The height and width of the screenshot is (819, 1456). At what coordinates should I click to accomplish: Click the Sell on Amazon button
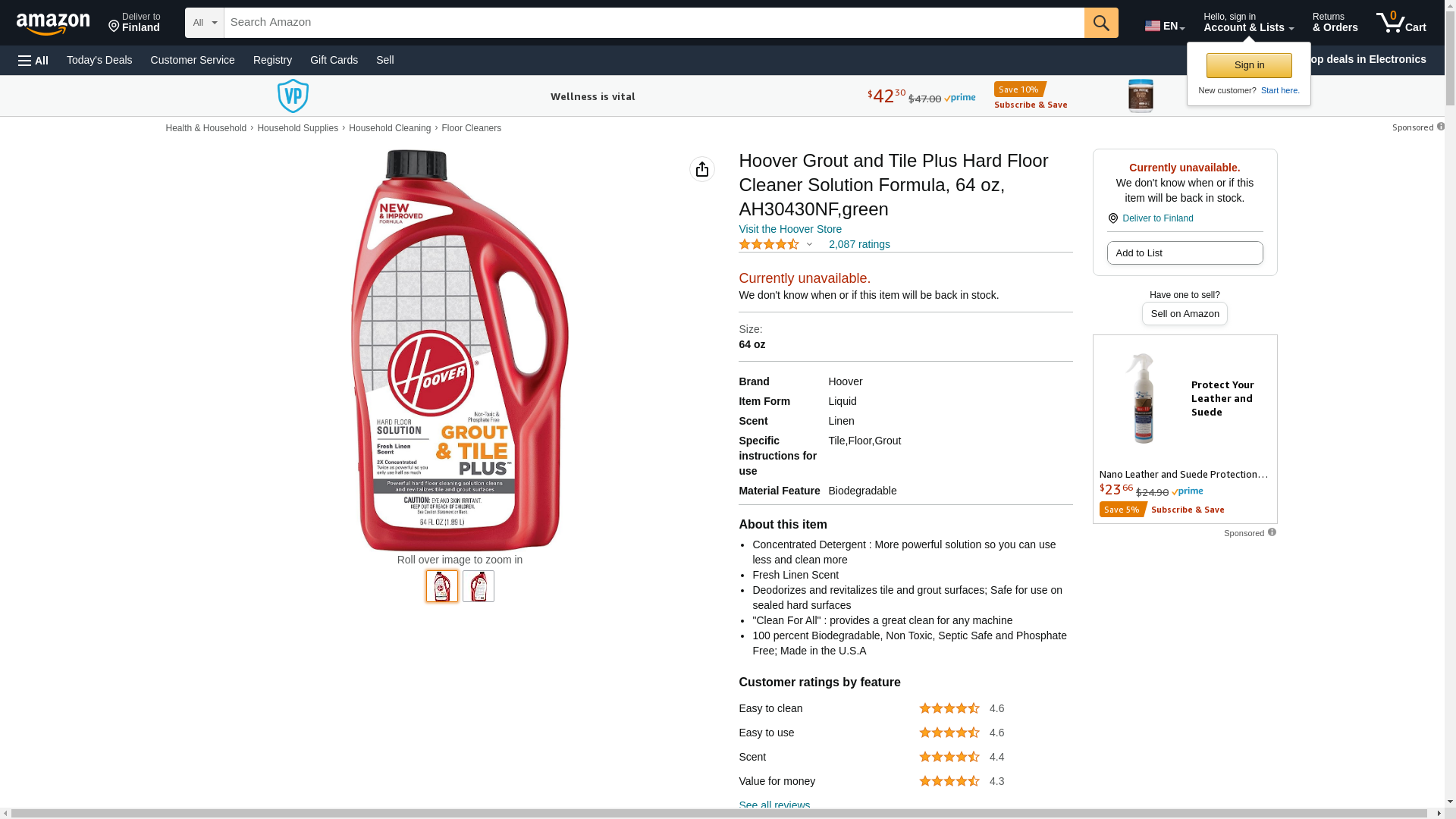tap(1185, 314)
